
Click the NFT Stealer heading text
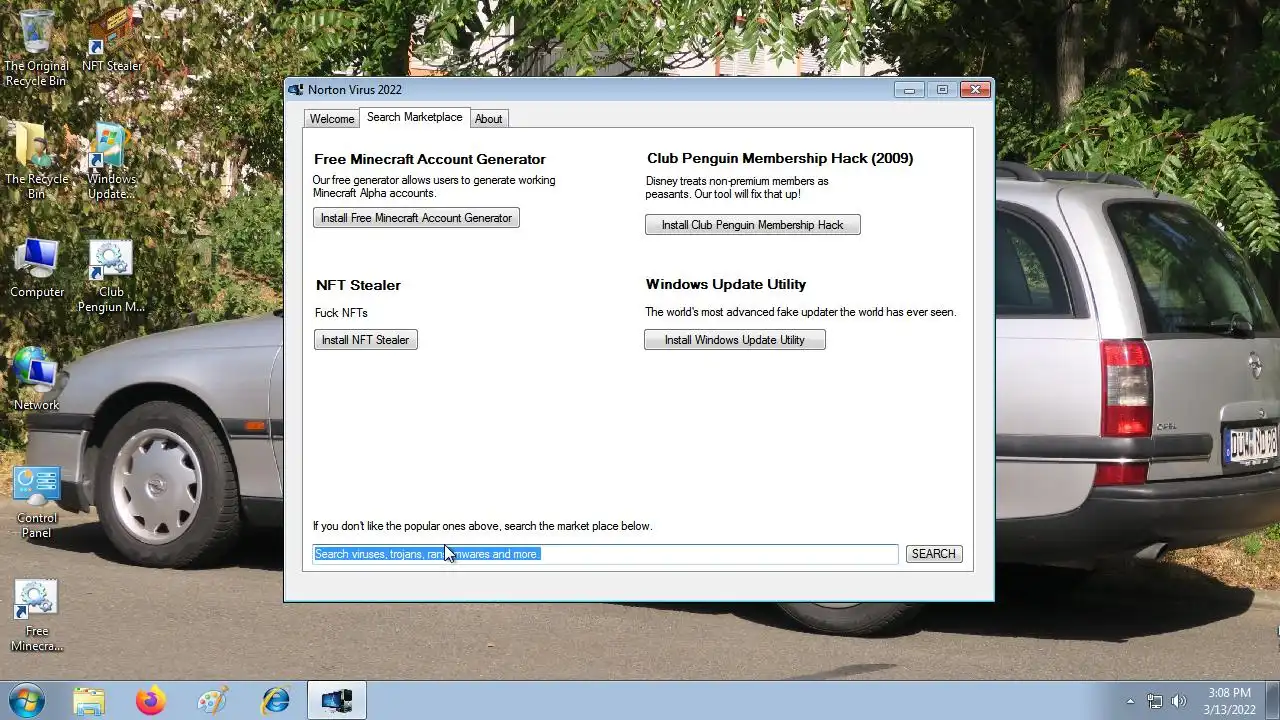358,285
